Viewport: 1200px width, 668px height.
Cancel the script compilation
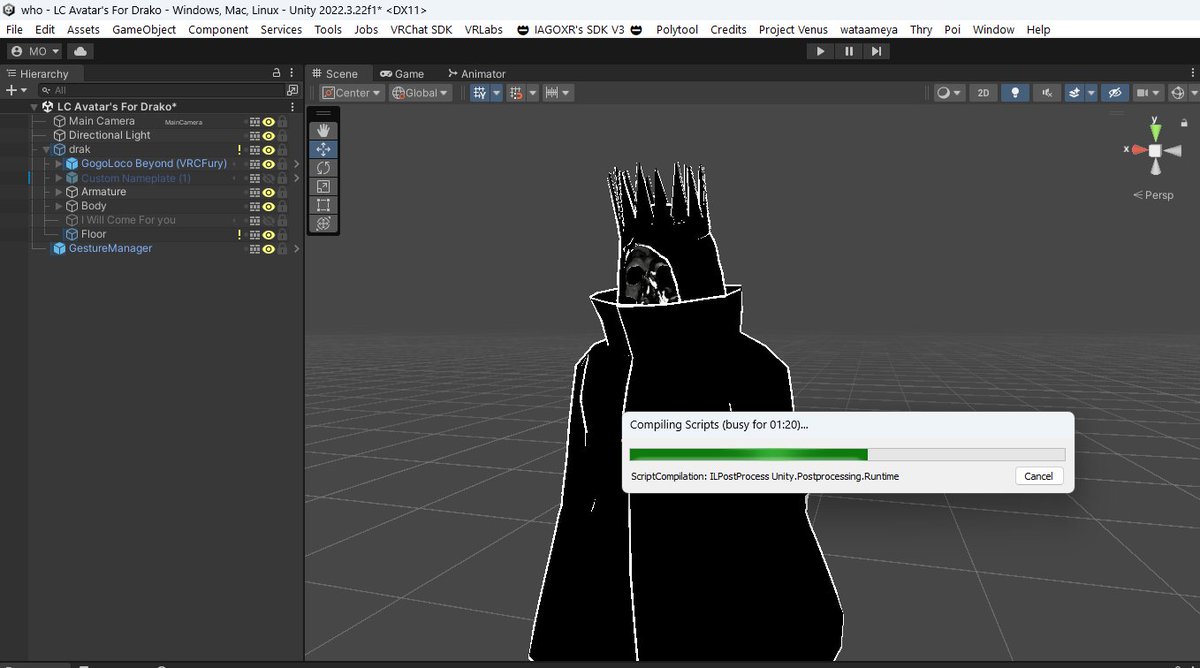1039,476
